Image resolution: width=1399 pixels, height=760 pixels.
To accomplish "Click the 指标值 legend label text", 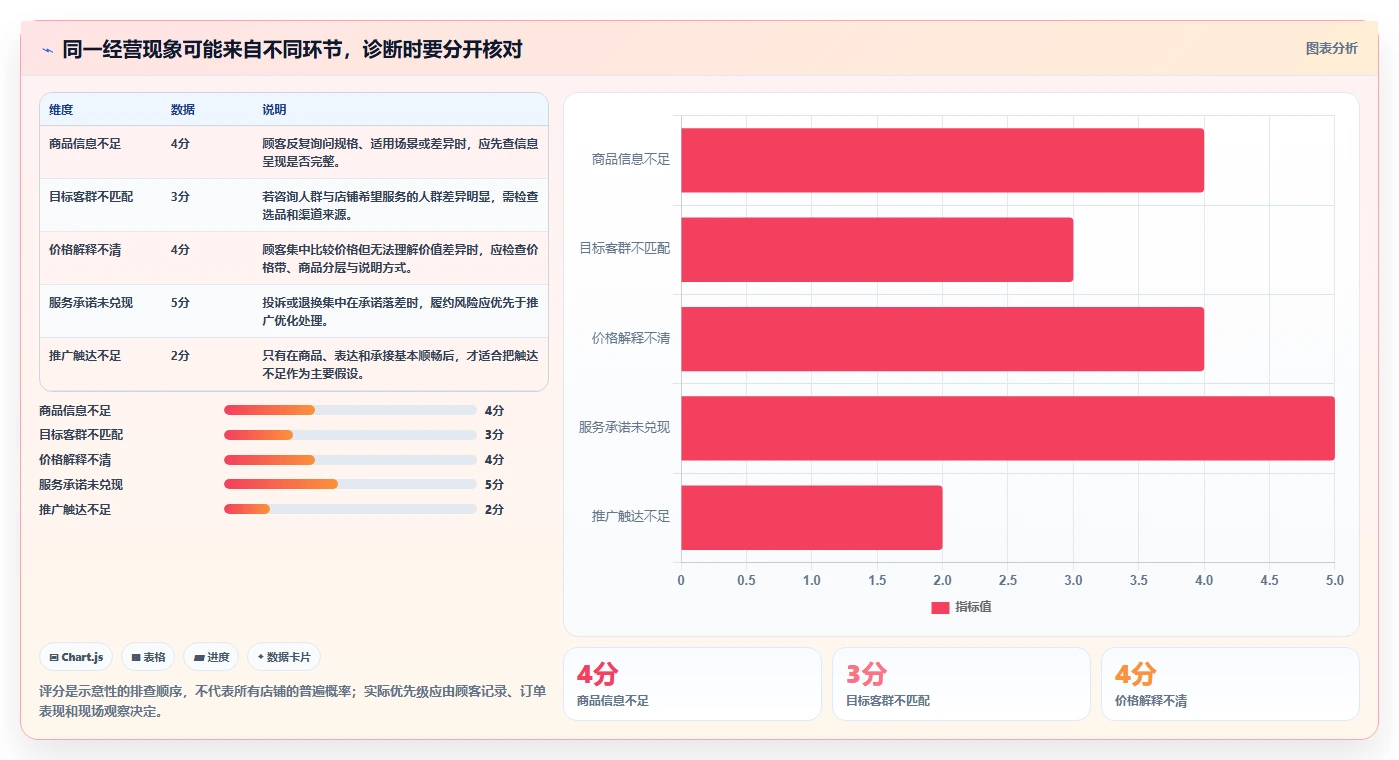I will pos(973,607).
